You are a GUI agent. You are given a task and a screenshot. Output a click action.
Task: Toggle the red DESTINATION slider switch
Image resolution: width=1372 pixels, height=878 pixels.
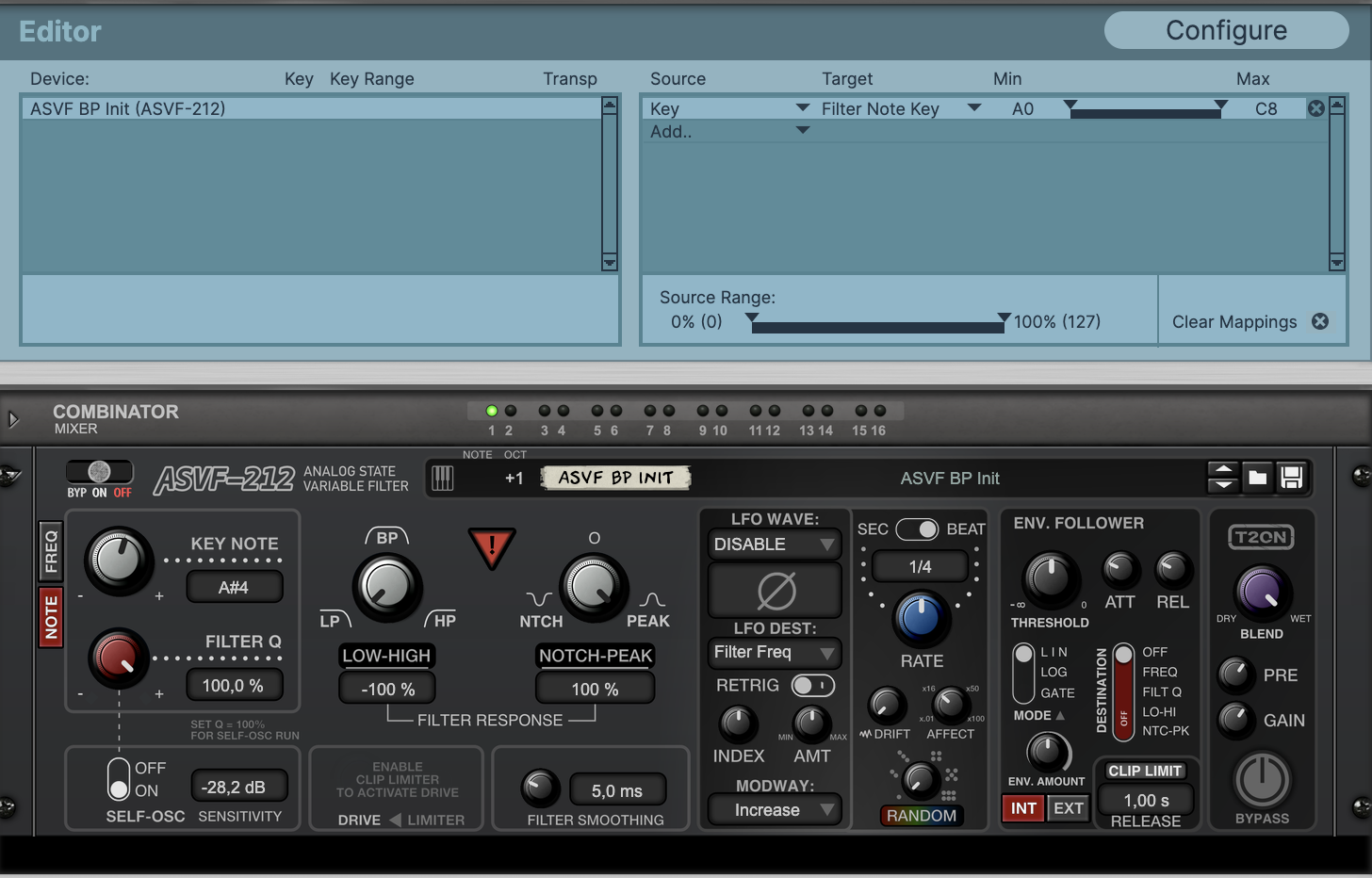[1123, 691]
